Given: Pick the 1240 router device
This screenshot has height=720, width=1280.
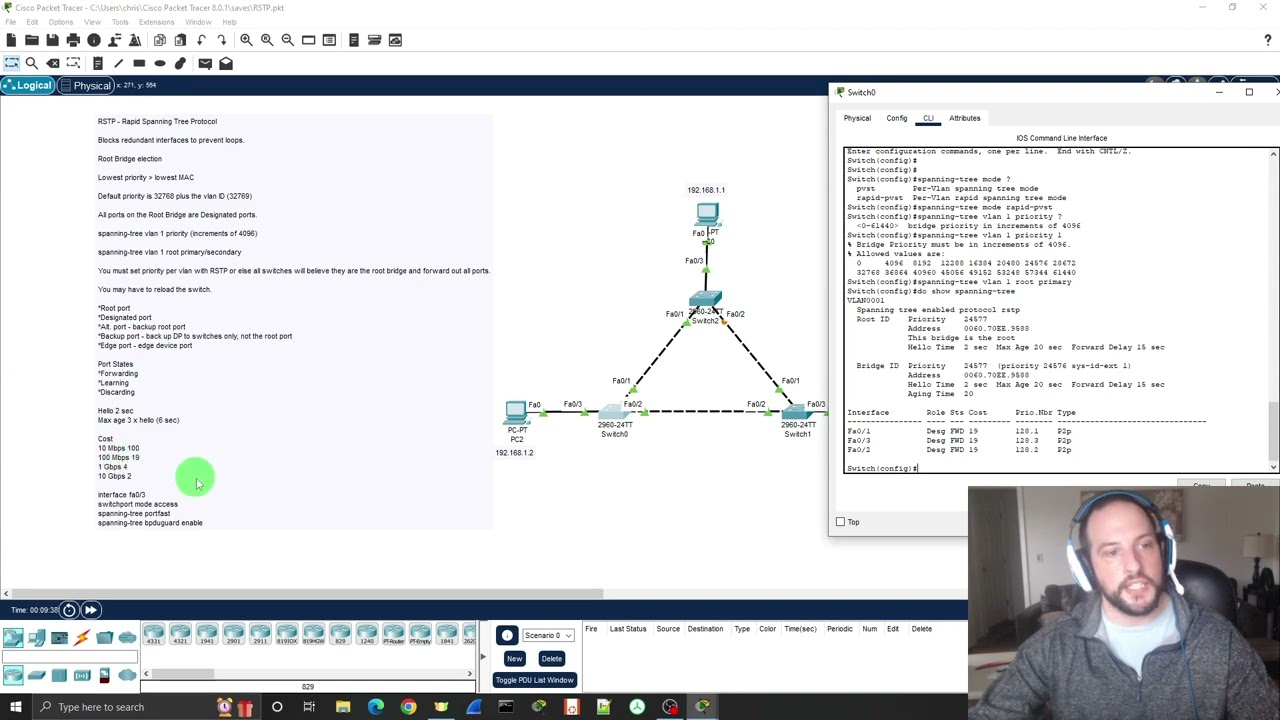Looking at the screenshot, I should [366, 634].
